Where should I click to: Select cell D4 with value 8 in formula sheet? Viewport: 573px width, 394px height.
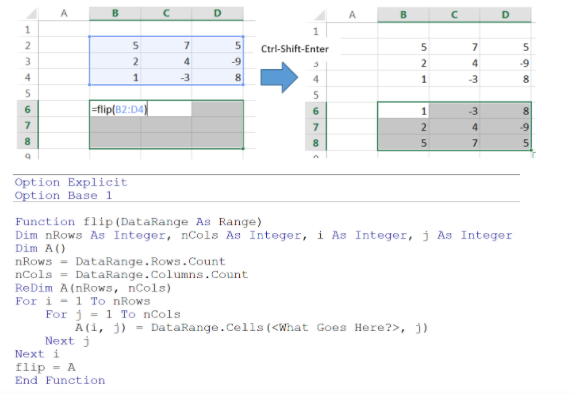pyautogui.click(x=217, y=77)
